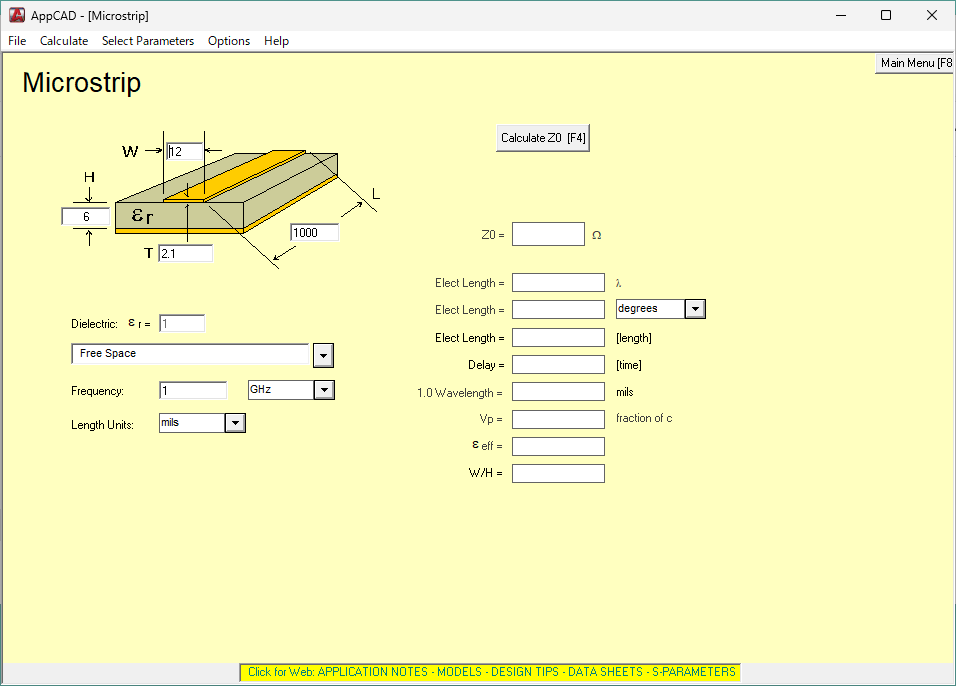Expand the Length Units mils dropdown arrow
956x686 pixels.
click(235, 423)
